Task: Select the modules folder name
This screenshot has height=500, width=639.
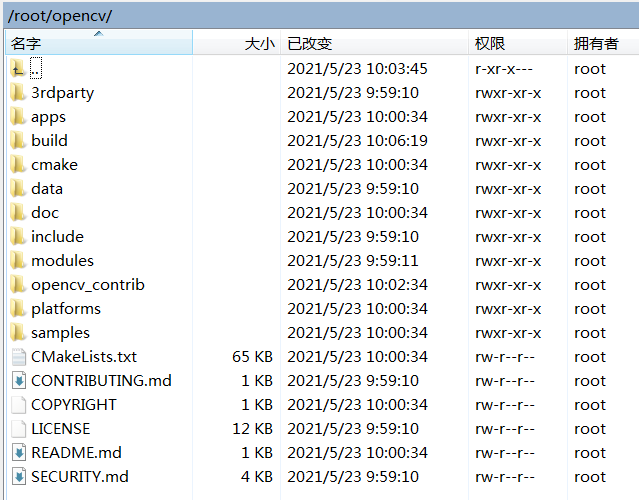Action: tap(62, 261)
